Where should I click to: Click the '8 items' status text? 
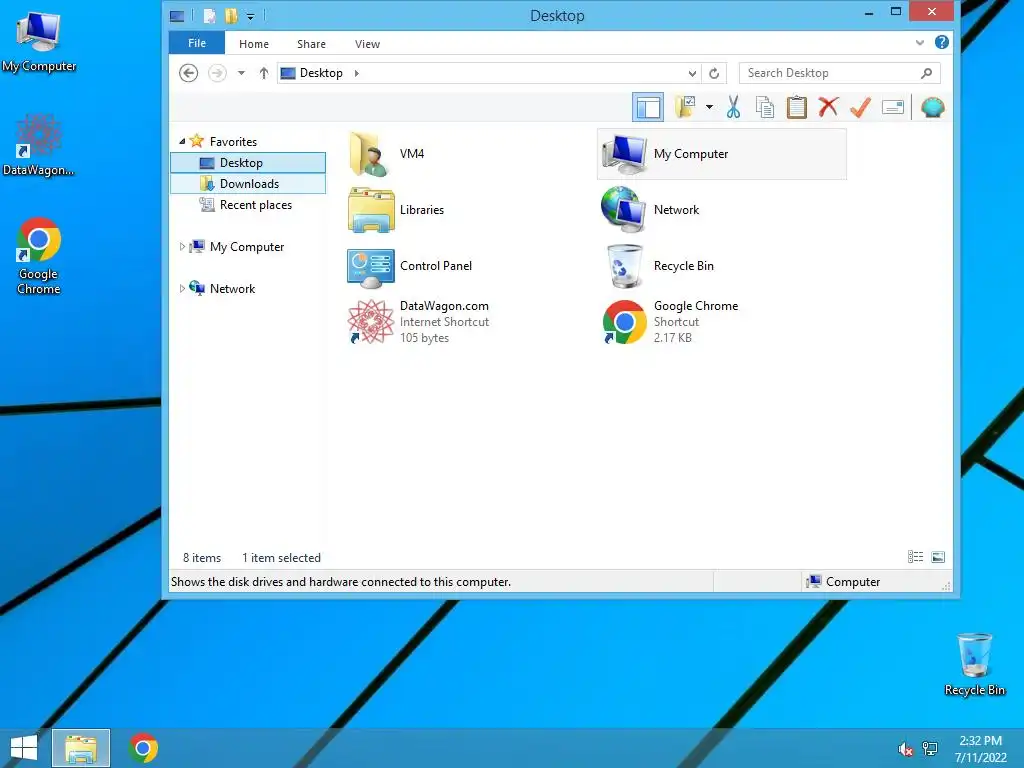coord(202,558)
